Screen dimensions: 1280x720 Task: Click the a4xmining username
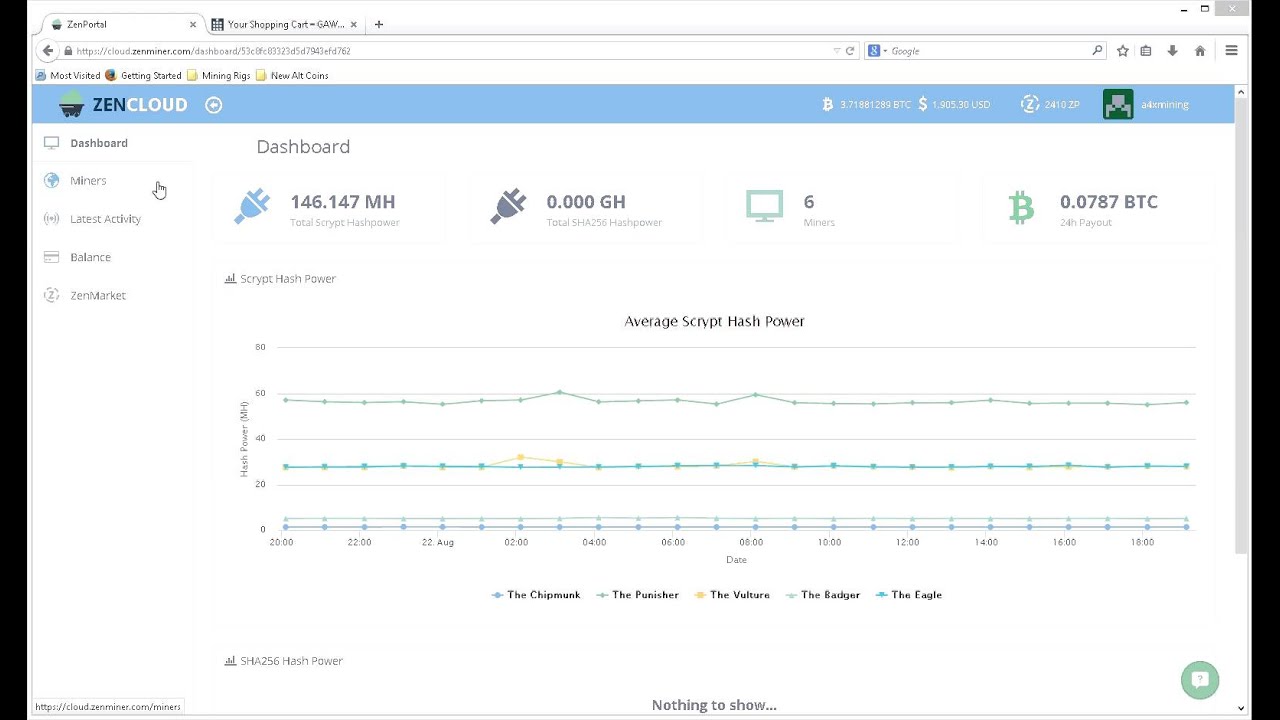(x=1165, y=105)
